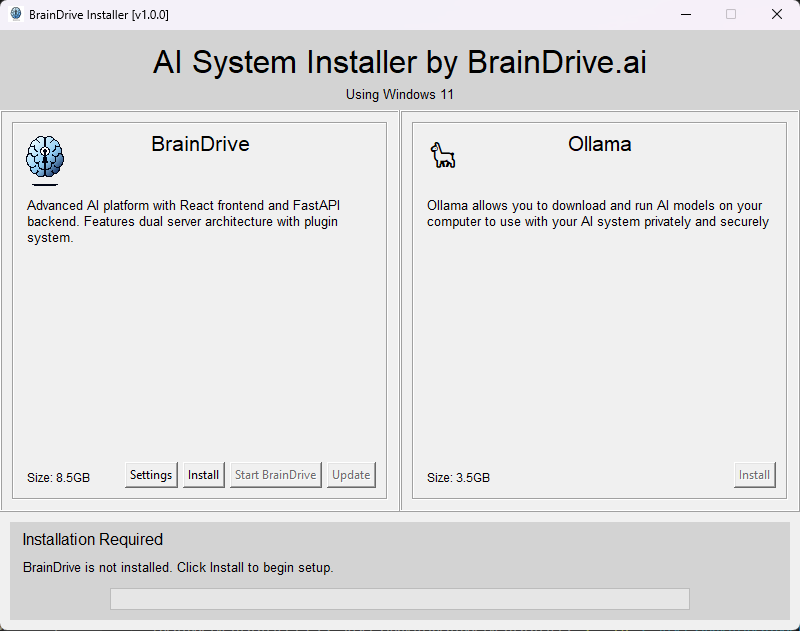Install BrainDrive

(203, 475)
